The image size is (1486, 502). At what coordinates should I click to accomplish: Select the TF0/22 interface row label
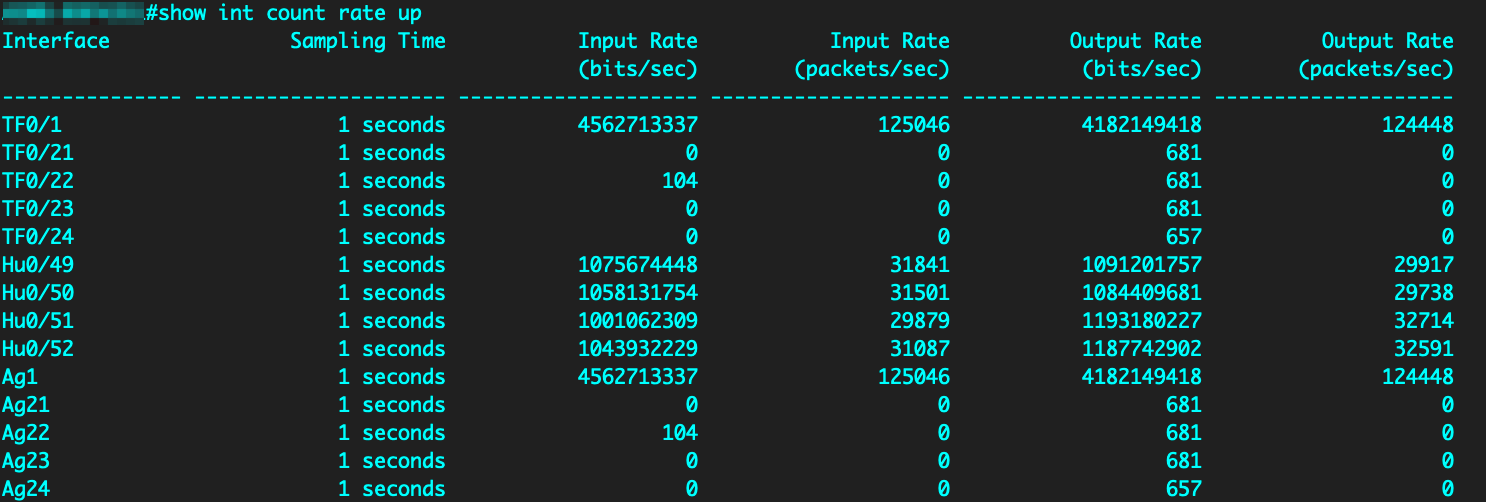(37, 181)
